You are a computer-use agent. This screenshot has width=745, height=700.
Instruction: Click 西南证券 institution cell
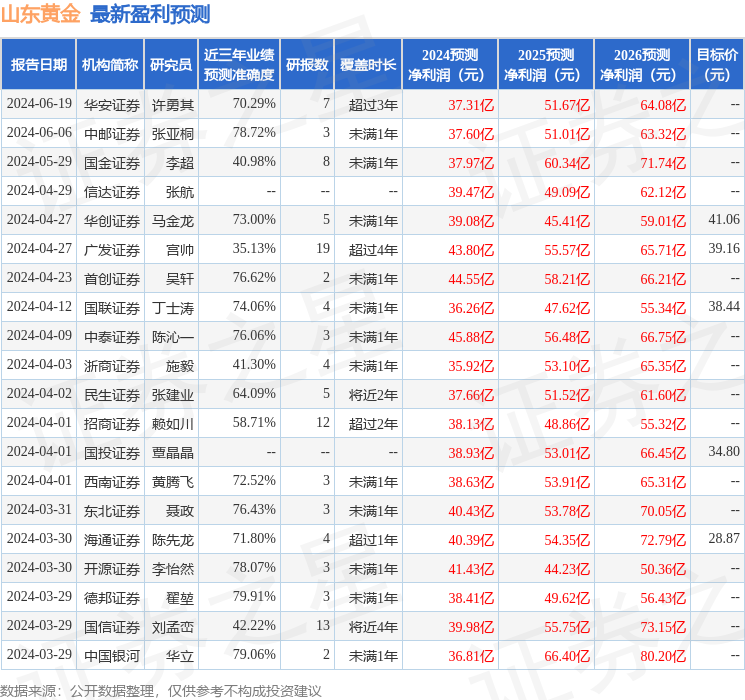click(112, 482)
